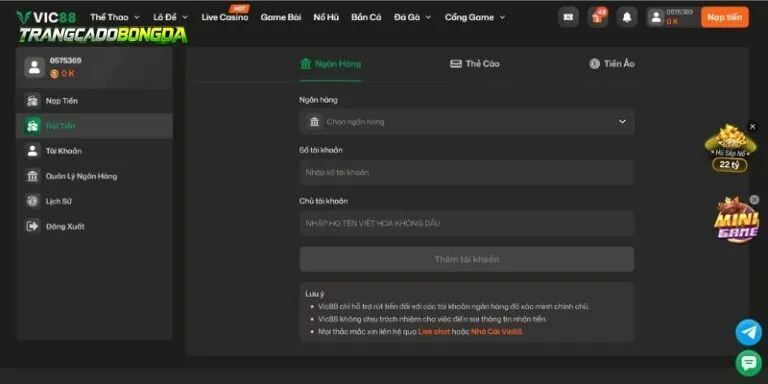This screenshot has height=384, width=768.
Task: Click the Lưu ý heading
Action: pyautogui.click(x=314, y=294)
